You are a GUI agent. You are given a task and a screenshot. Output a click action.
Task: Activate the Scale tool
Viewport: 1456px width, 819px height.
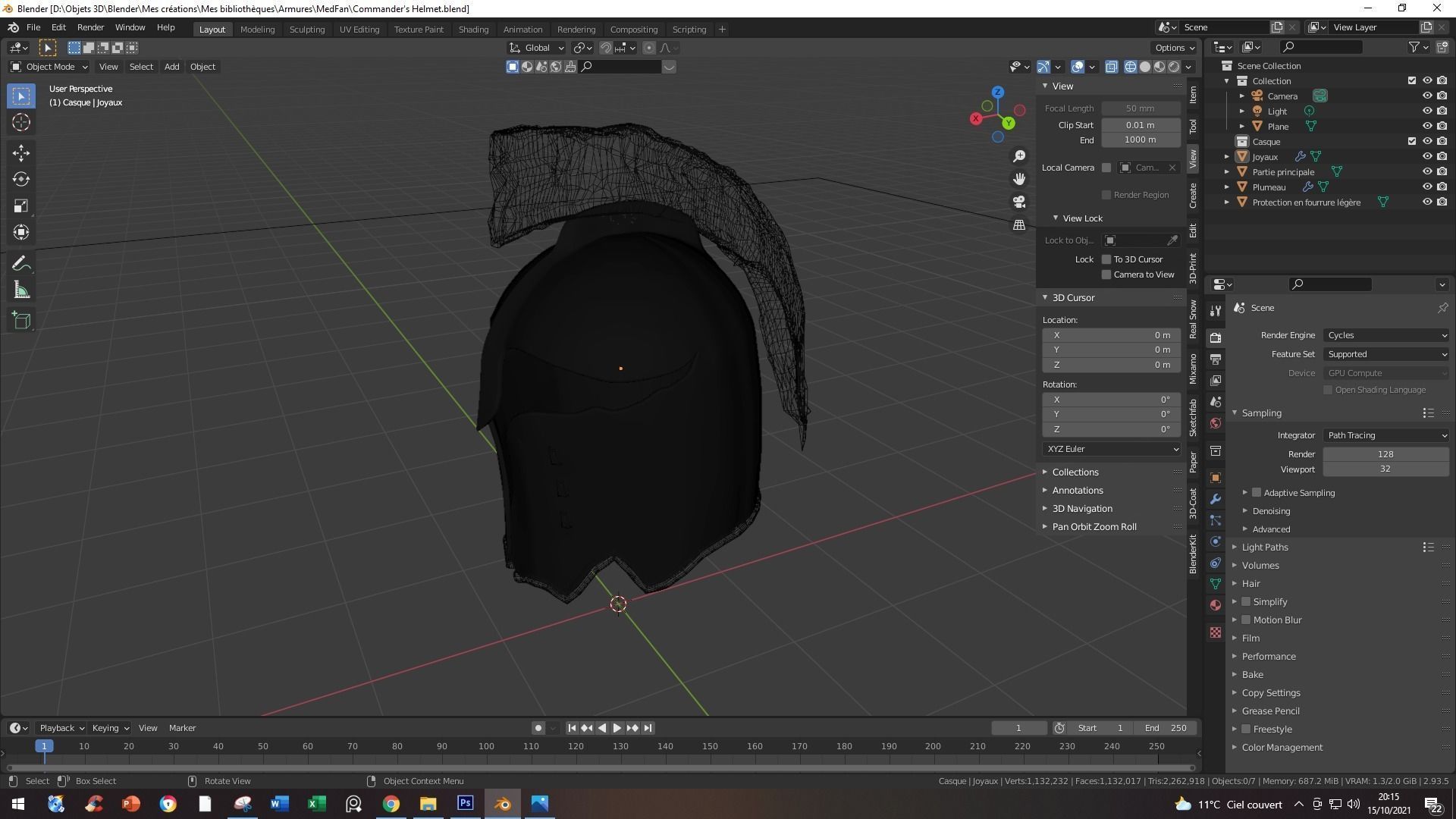pyautogui.click(x=21, y=206)
